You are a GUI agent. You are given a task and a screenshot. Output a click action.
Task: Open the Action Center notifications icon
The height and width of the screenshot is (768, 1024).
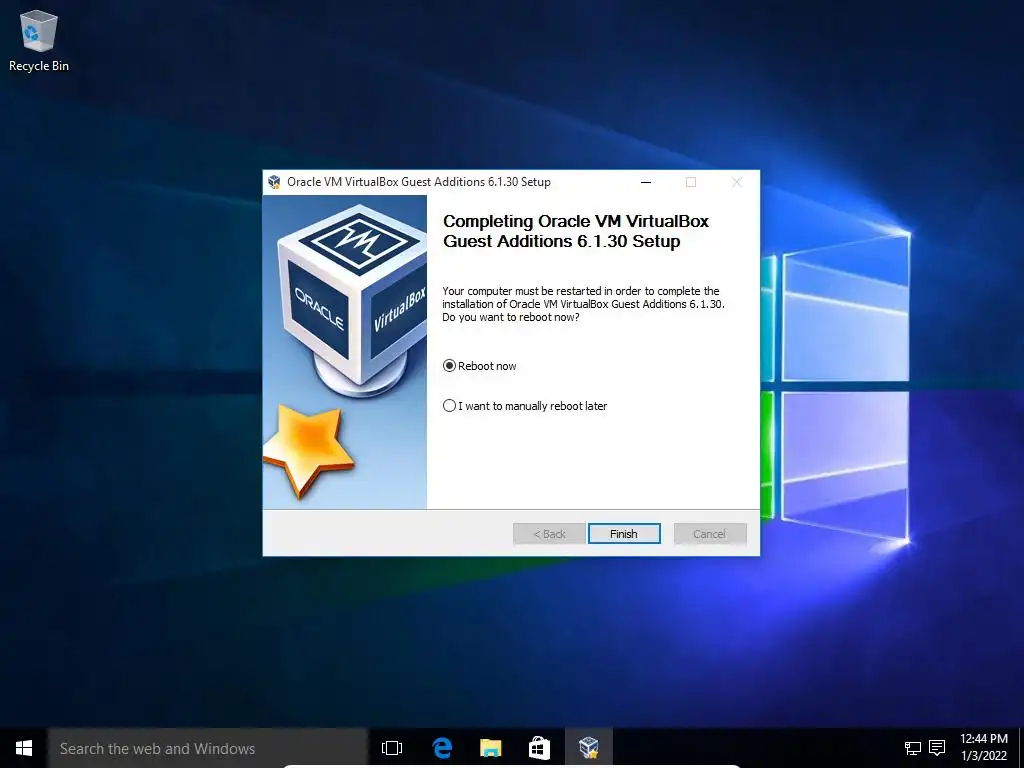(x=937, y=748)
